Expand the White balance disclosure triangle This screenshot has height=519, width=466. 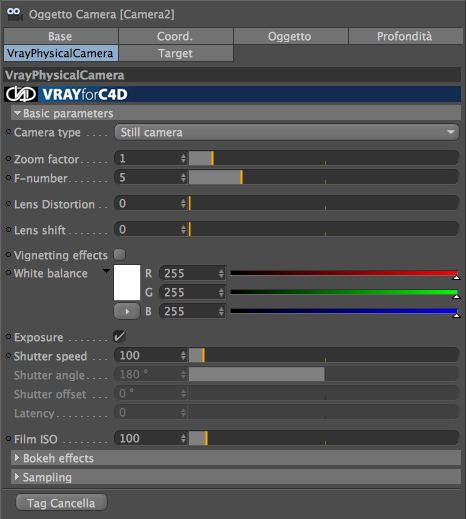pos(106,271)
